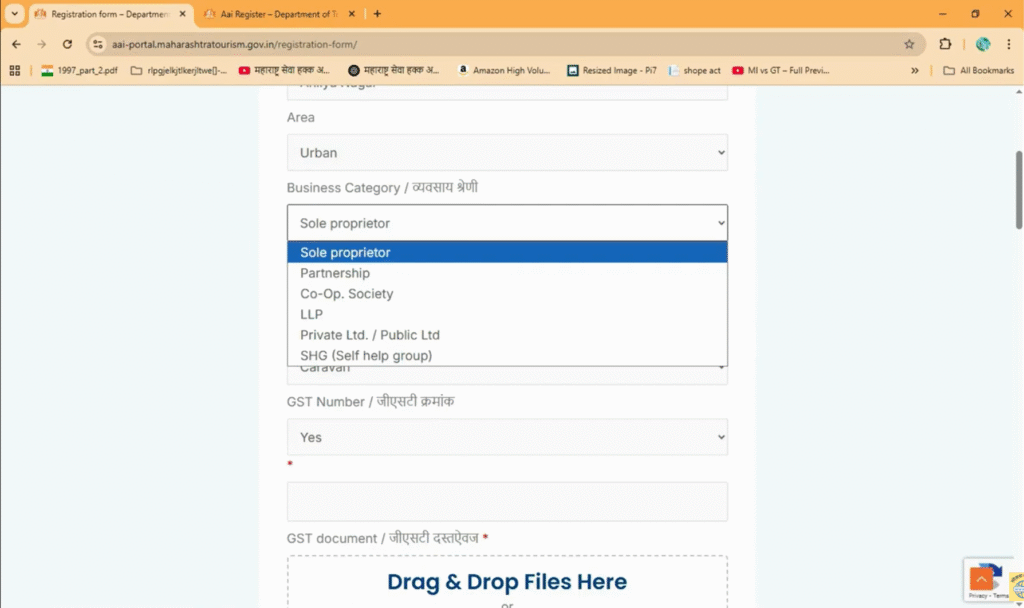Image resolution: width=1024 pixels, height=608 pixels.
Task: Open the Chrome apps grid icon
Action: click(x=15, y=71)
